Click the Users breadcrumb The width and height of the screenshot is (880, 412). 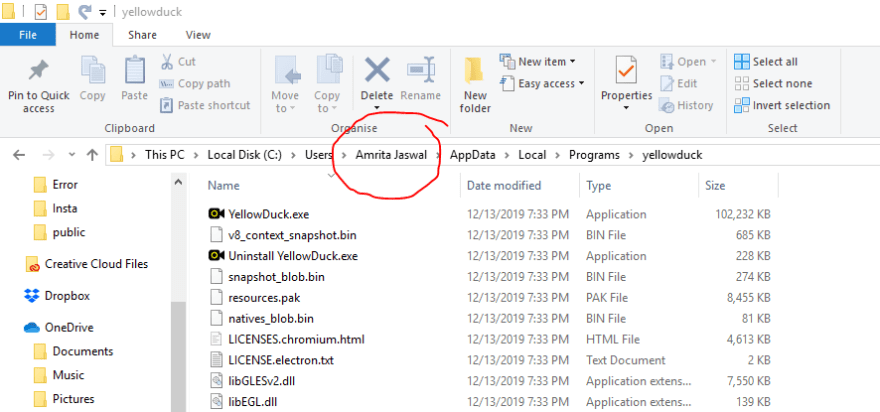click(318, 155)
